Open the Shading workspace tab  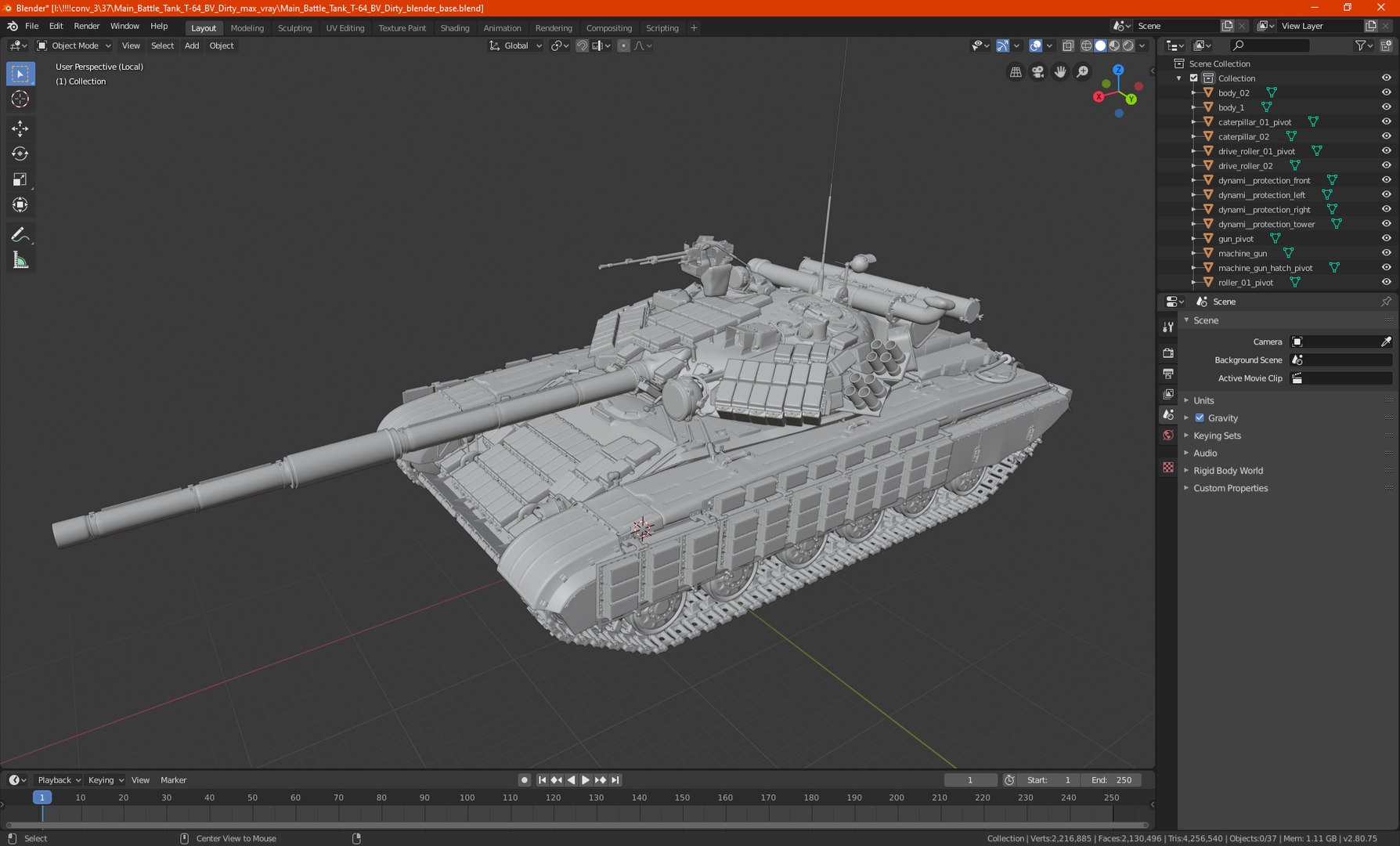[x=455, y=27]
